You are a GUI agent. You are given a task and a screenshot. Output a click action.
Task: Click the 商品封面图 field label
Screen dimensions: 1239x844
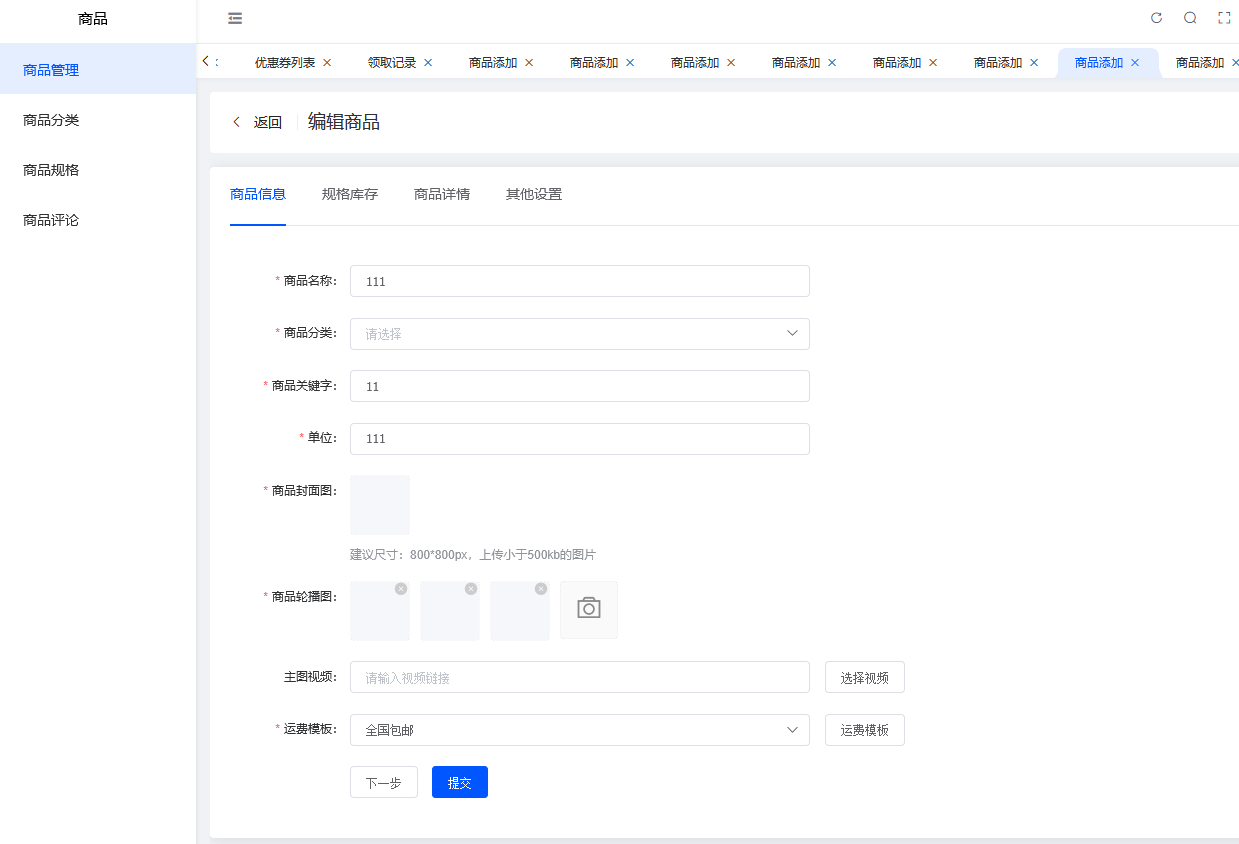pos(304,490)
